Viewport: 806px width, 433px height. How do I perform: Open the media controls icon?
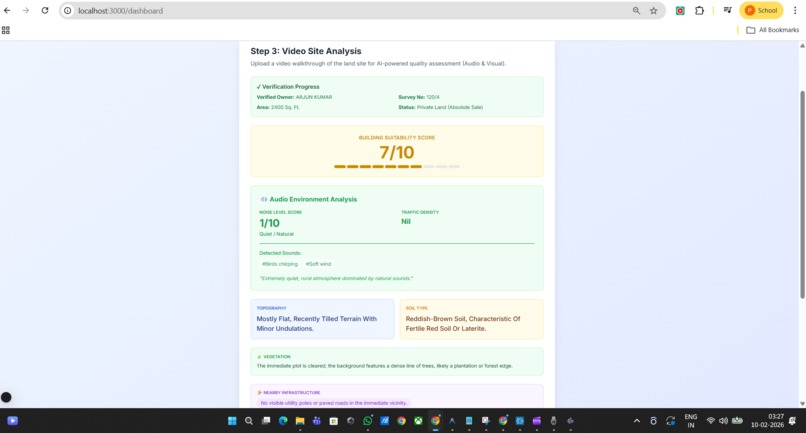(x=727, y=10)
